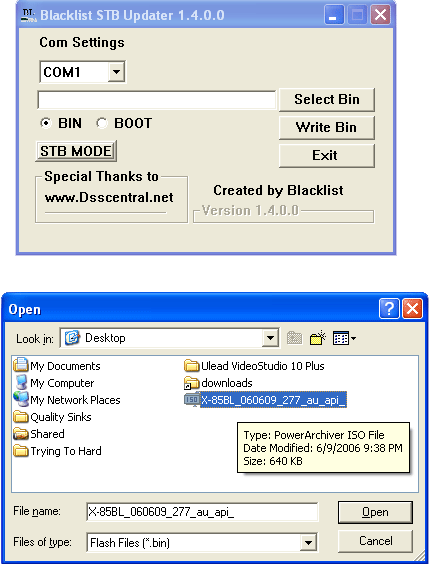The height and width of the screenshot is (564, 429).
Task: Select the downloads shortcut folder
Action: tap(218, 383)
